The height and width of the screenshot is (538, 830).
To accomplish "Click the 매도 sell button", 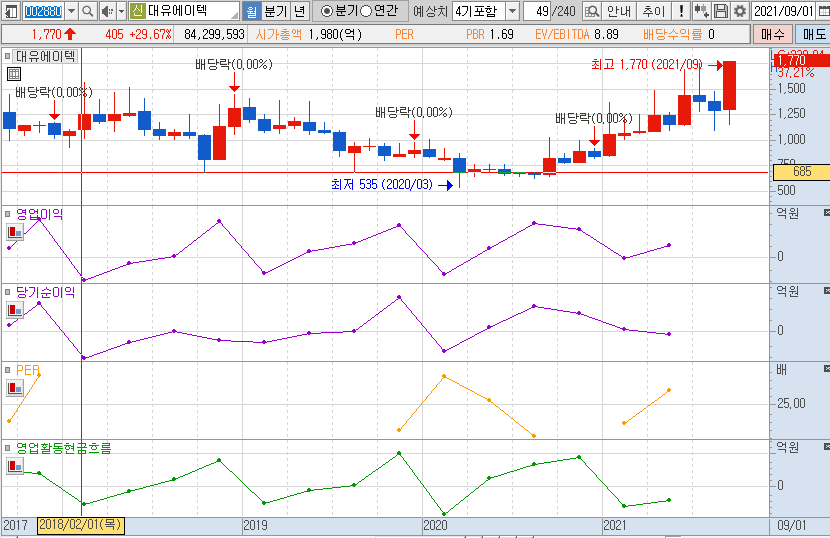I will (814, 34).
